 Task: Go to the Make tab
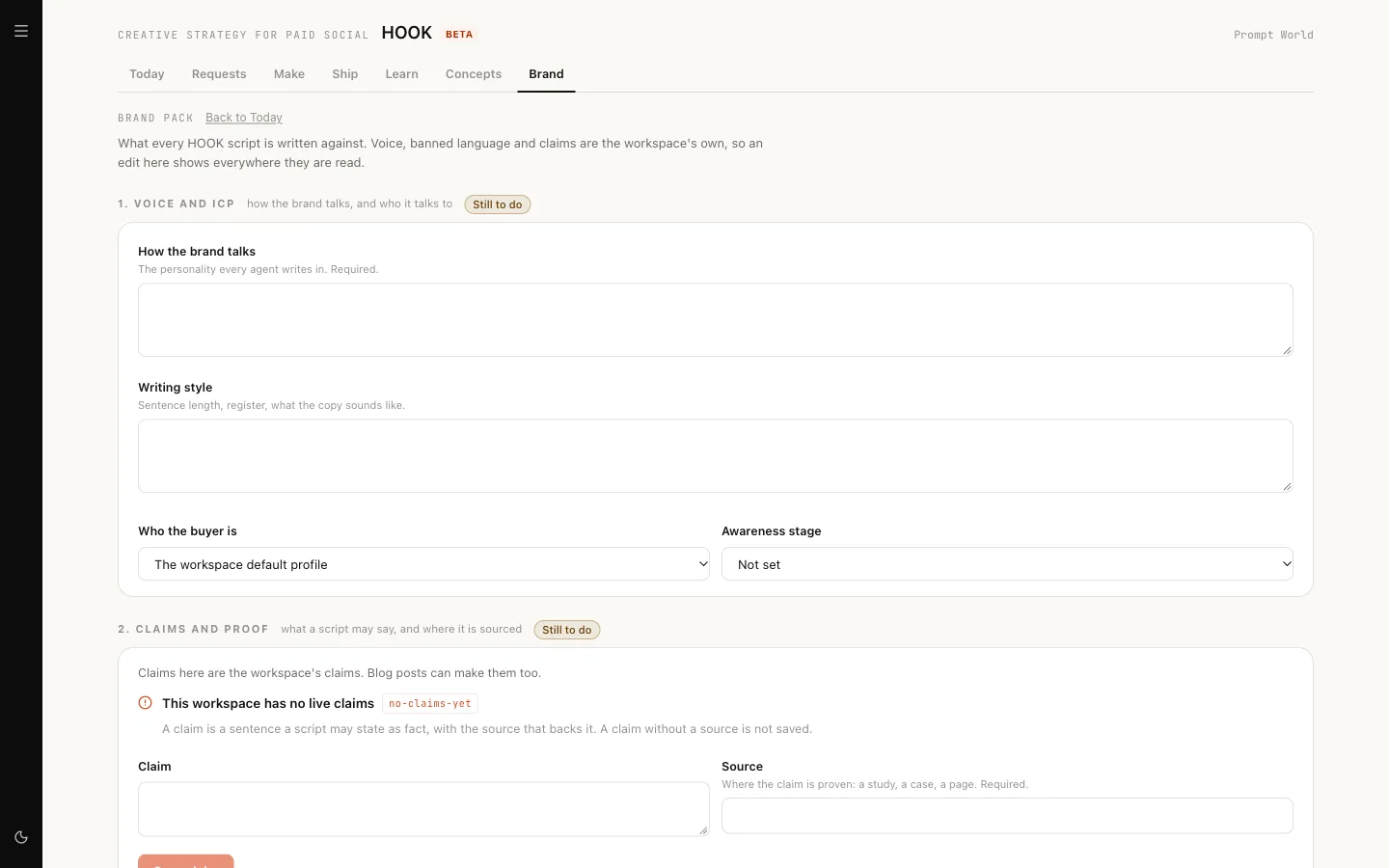click(289, 74)
